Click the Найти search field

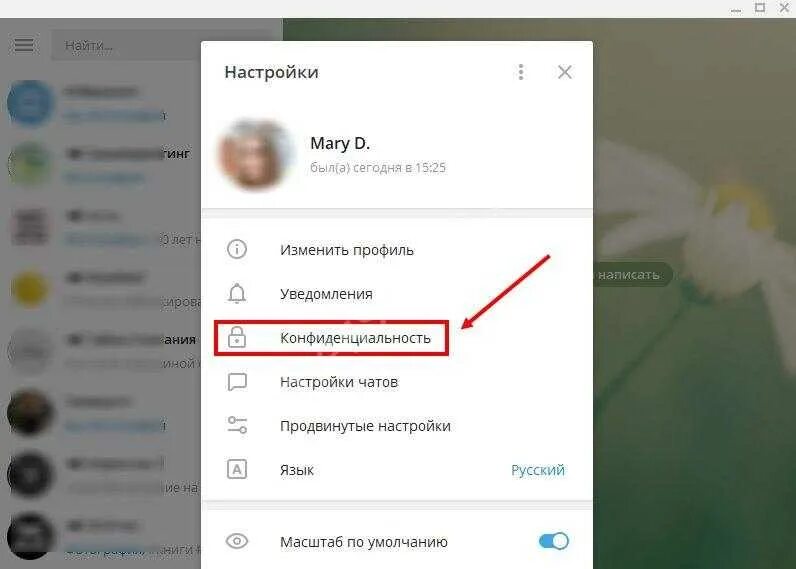coord(126,46)
